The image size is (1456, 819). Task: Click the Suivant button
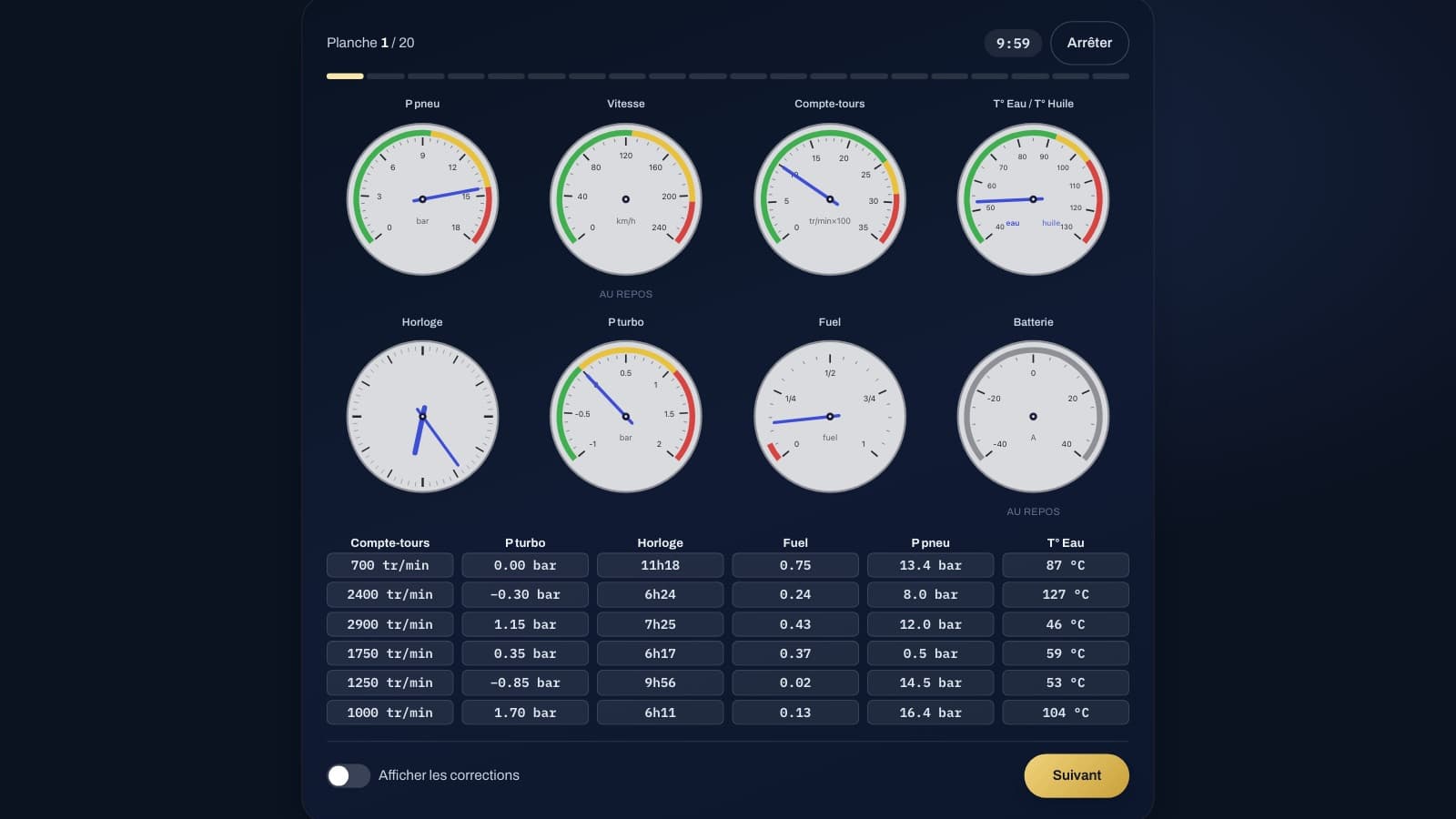pos(1077,775)
